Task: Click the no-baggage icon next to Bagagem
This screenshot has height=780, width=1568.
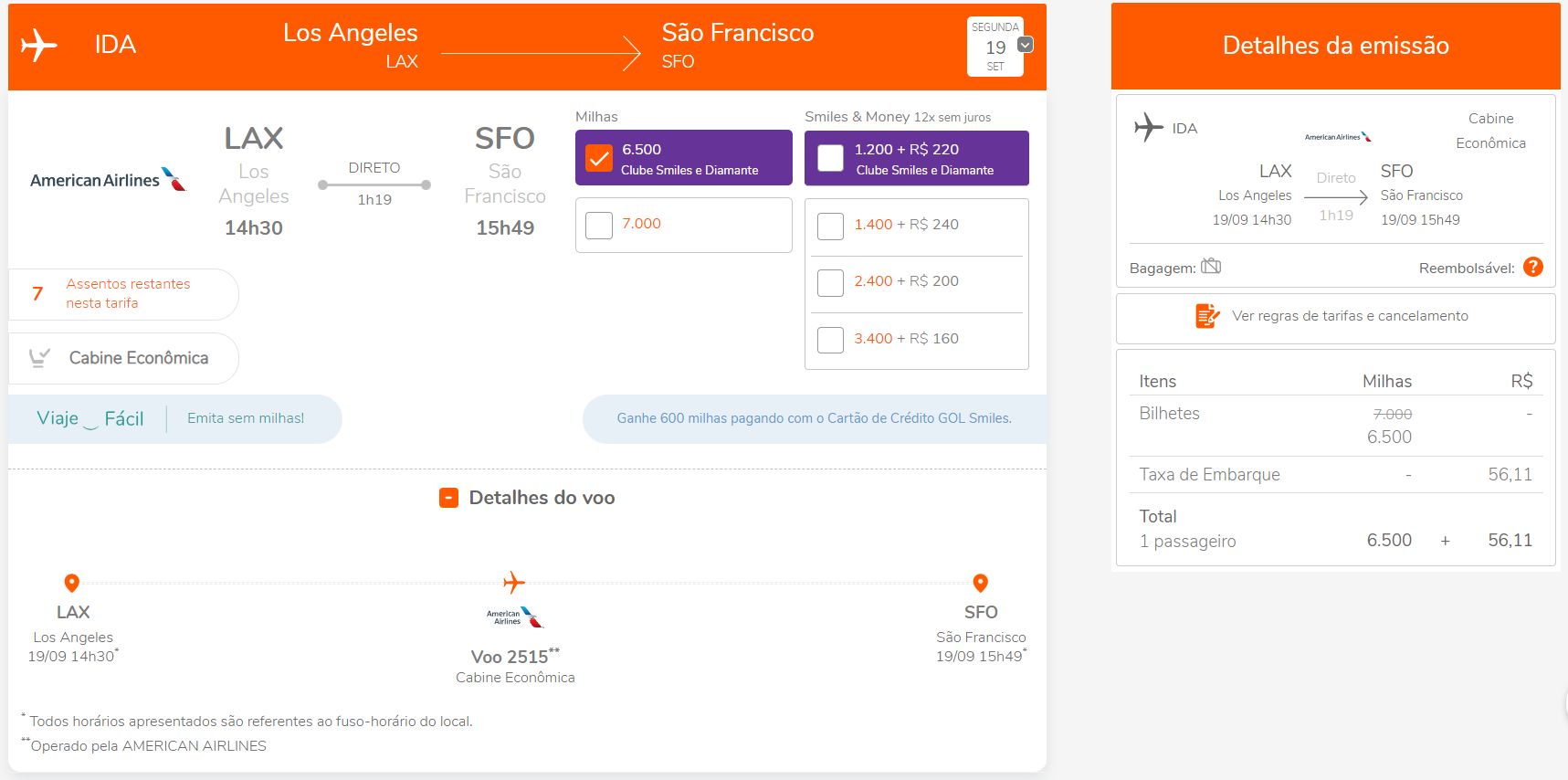Action: (x=1211, y=266)
